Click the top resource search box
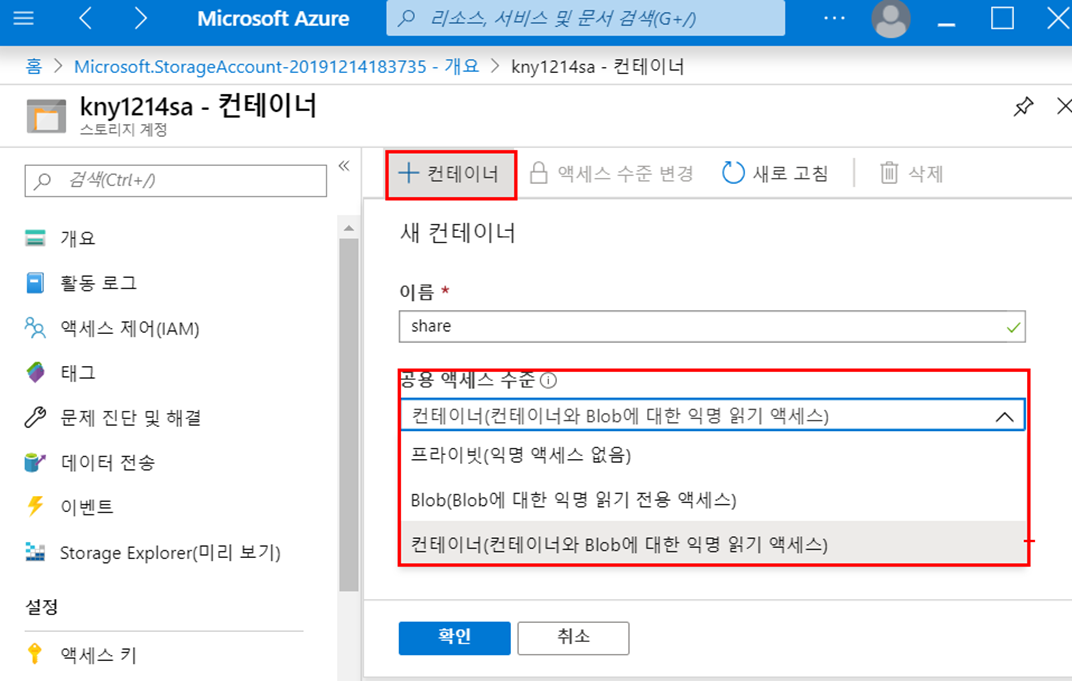Image resolution: width=1072 pixels, height=681 pixels. pyautogui.click(x=585, y=18)
